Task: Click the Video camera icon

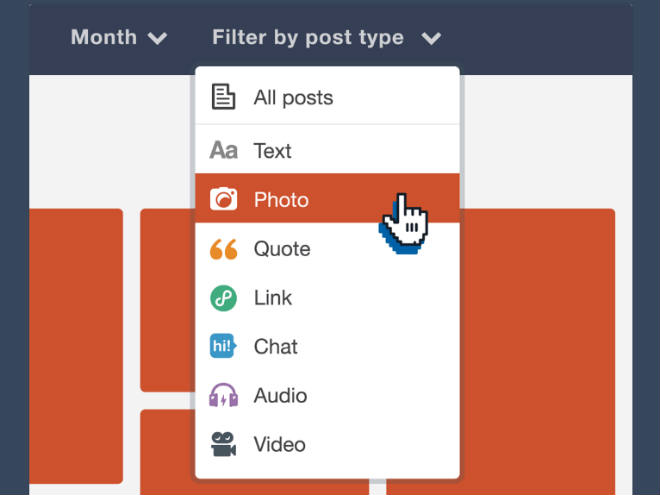Action: tap(223, 445)
